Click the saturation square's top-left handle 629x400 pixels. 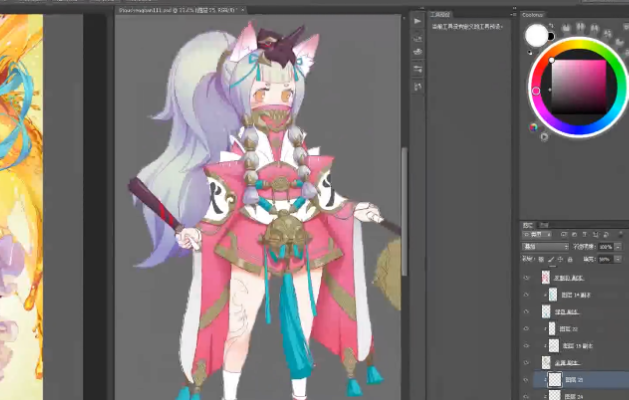[552, 60]
